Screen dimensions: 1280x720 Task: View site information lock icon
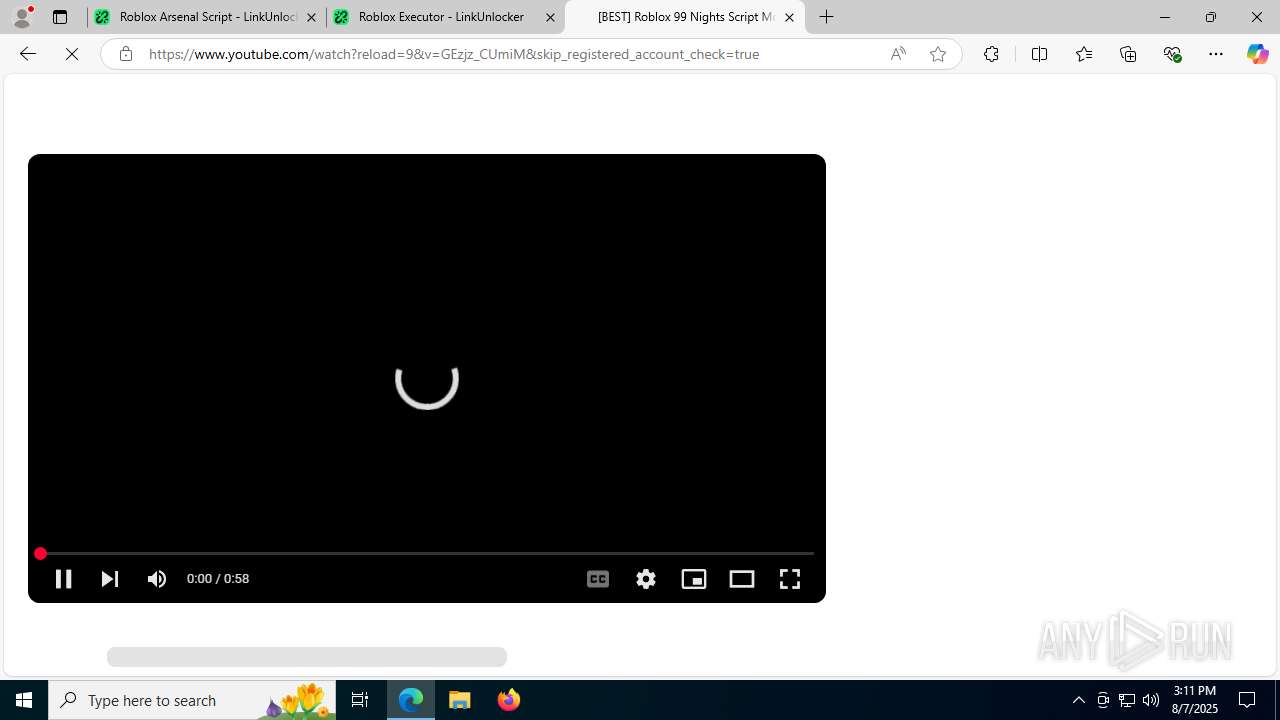[x=125, y=54]
